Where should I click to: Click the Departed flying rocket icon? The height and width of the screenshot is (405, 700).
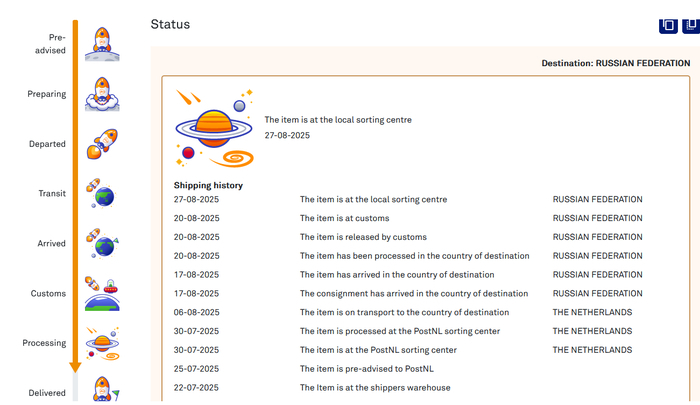click(x=101, y=144)
